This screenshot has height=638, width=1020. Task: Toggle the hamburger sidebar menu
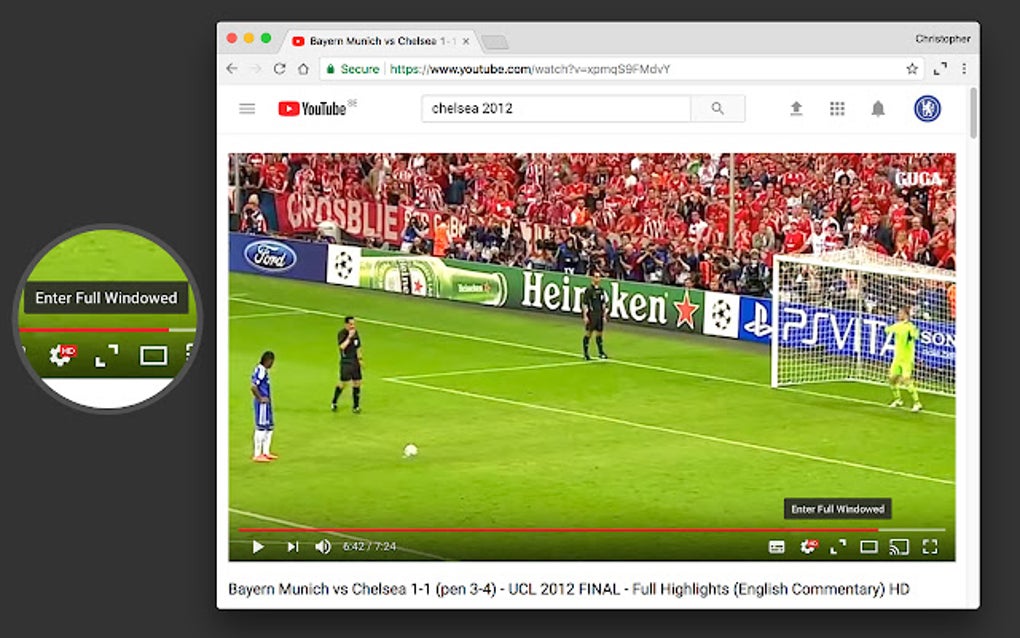pos(247,108)
